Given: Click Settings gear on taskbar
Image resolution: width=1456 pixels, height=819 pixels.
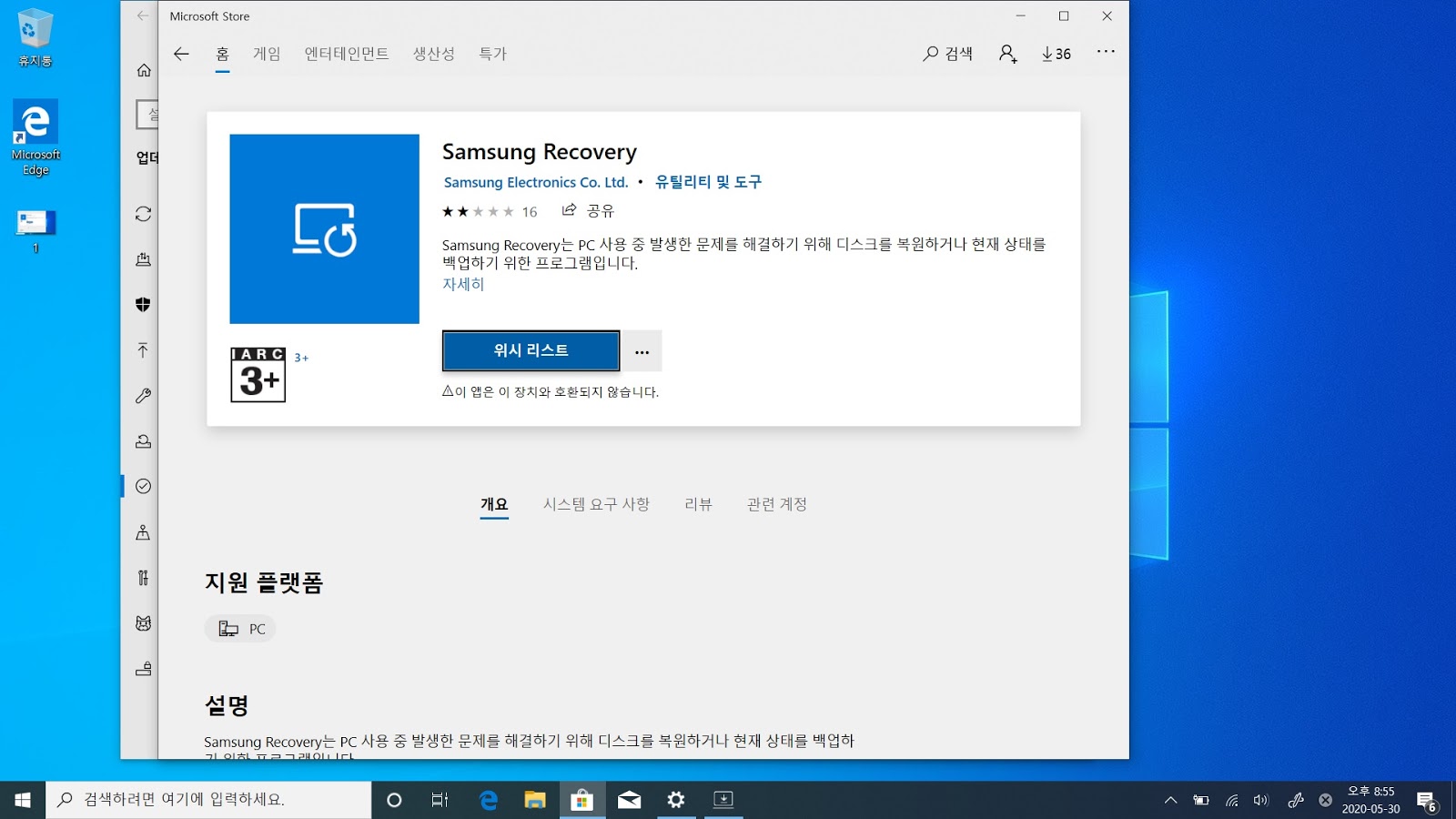Looking at the screenshot, I should [676, 800].
